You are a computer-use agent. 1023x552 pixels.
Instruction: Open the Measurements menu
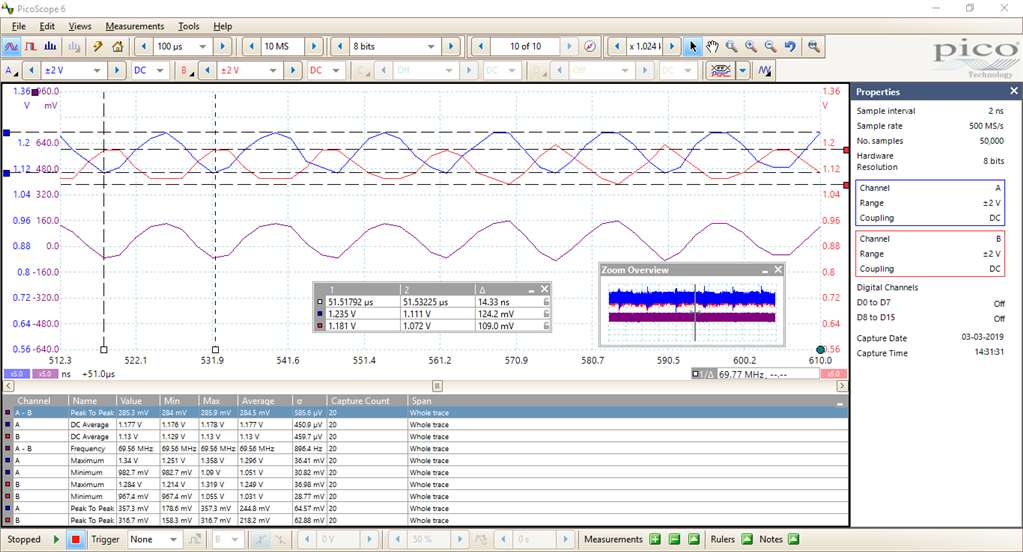point(134,26)
